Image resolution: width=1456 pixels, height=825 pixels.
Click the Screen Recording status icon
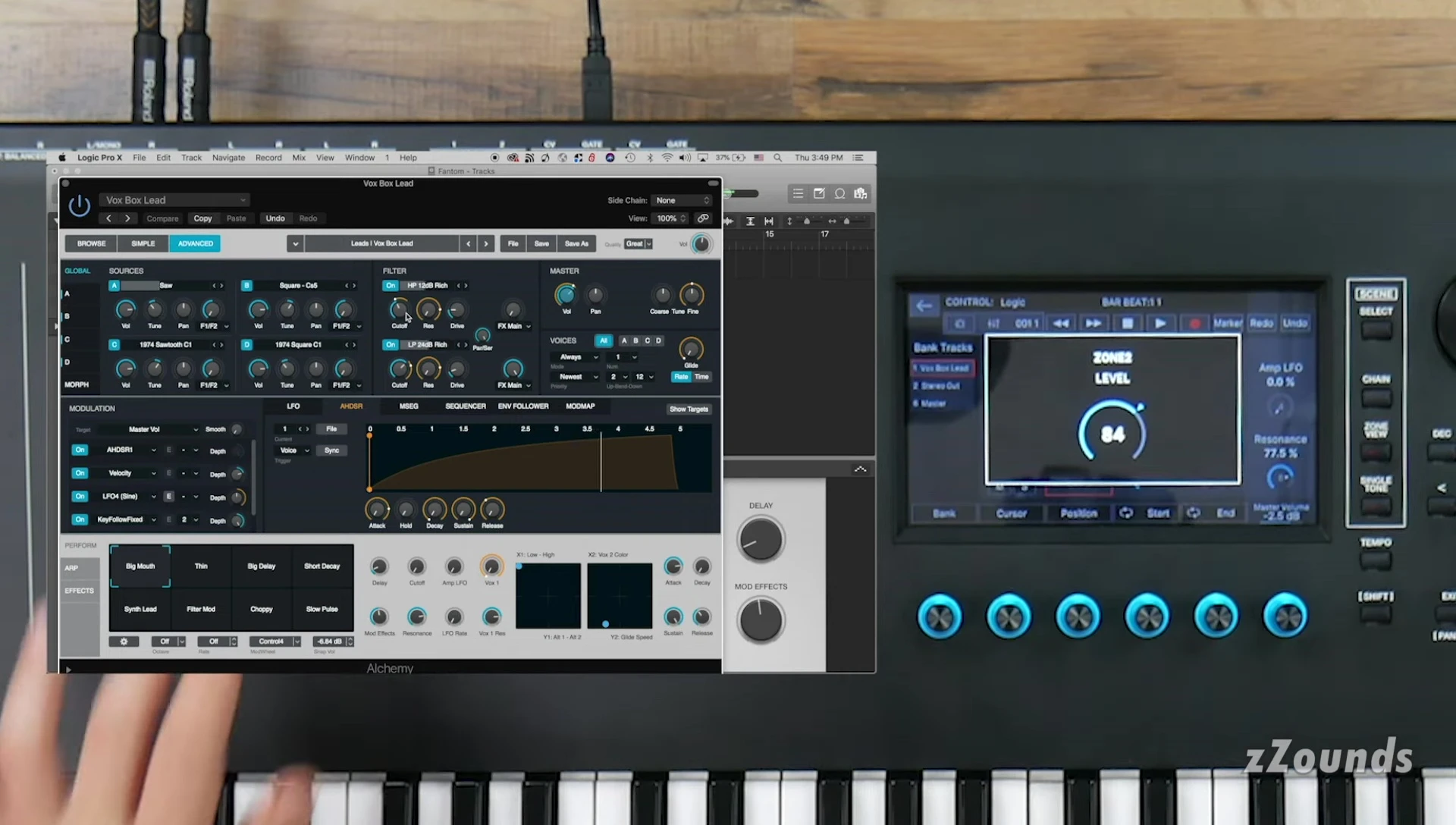[x=494, y=158]
